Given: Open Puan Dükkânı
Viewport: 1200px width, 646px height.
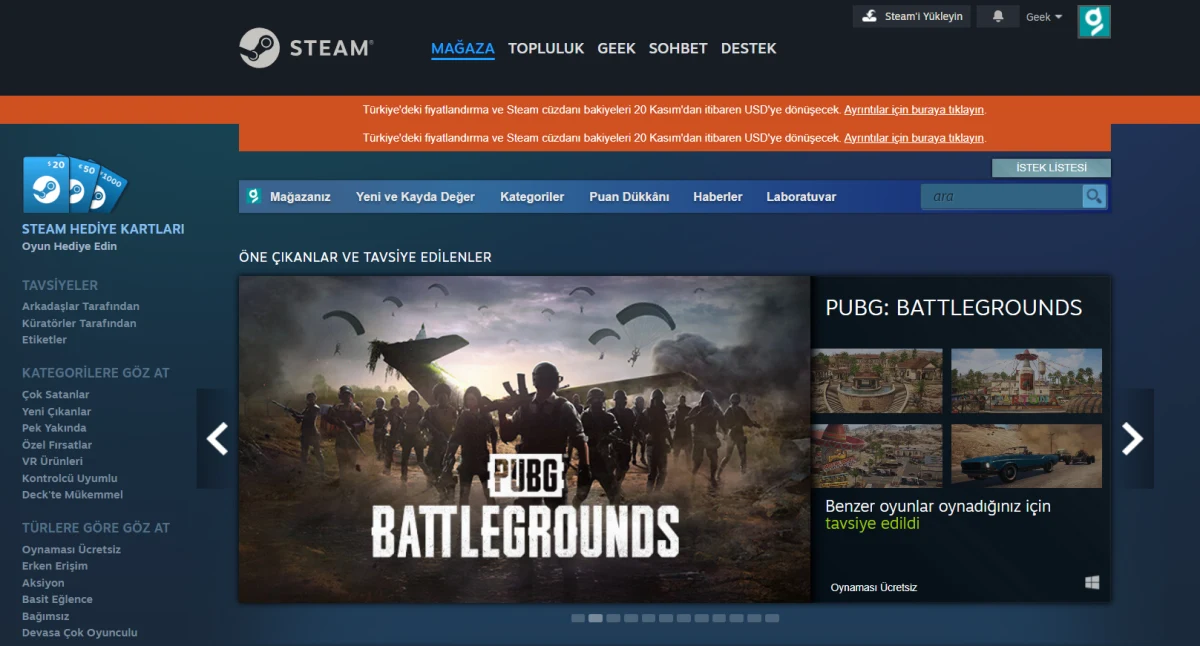Looking at the screenshot, I should pos(629,197).
